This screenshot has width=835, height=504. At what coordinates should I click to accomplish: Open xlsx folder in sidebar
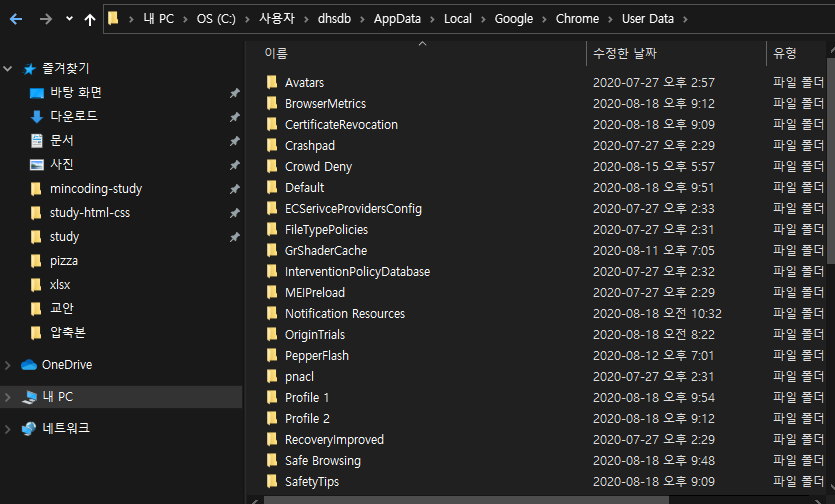click(x=60, y=284)
